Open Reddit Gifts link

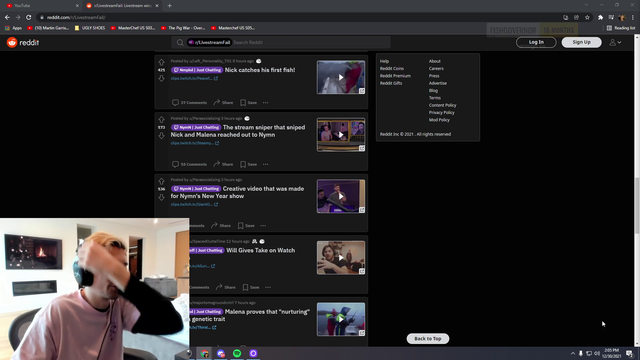point(391,83)
